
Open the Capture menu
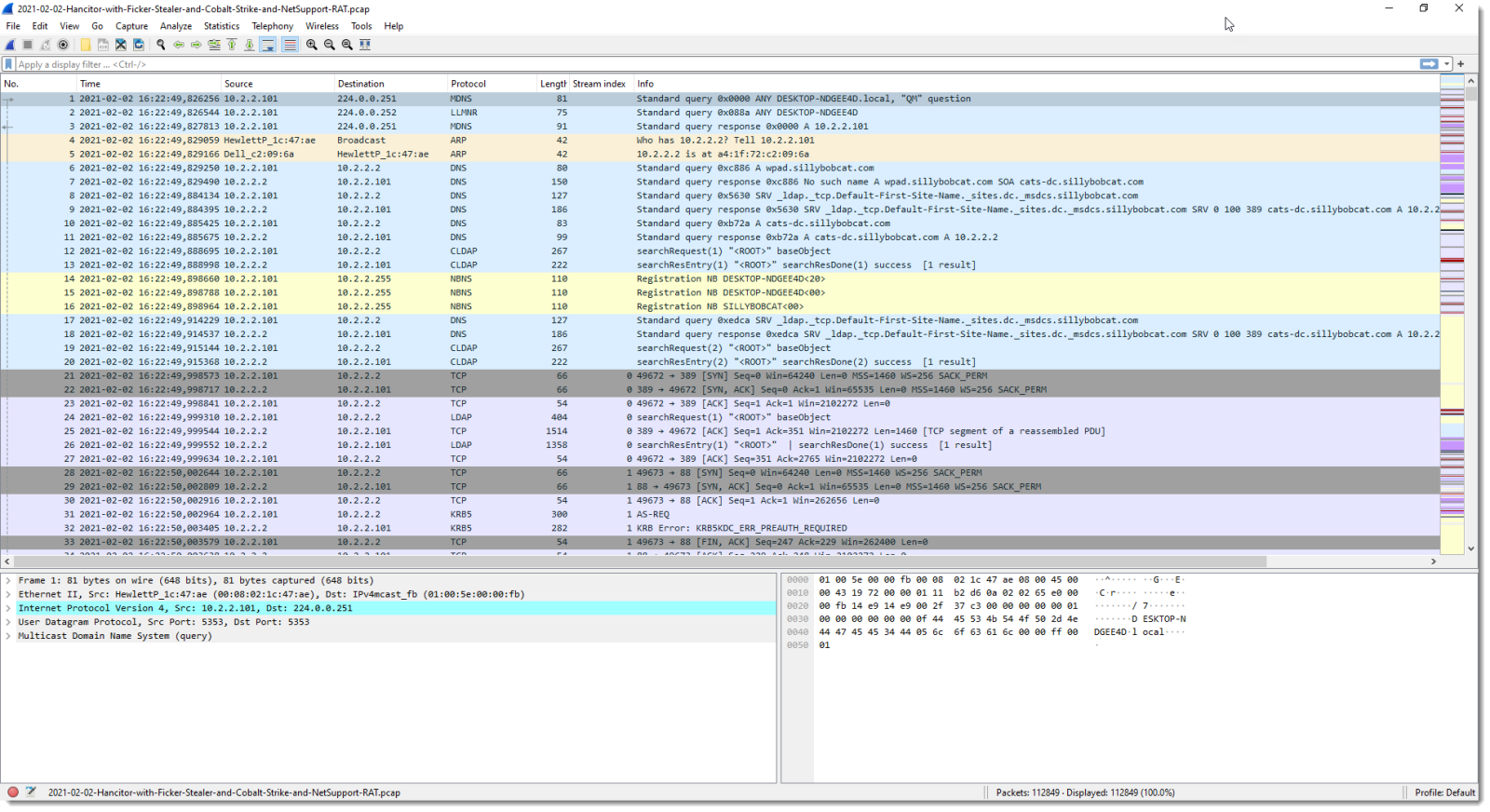131,26
